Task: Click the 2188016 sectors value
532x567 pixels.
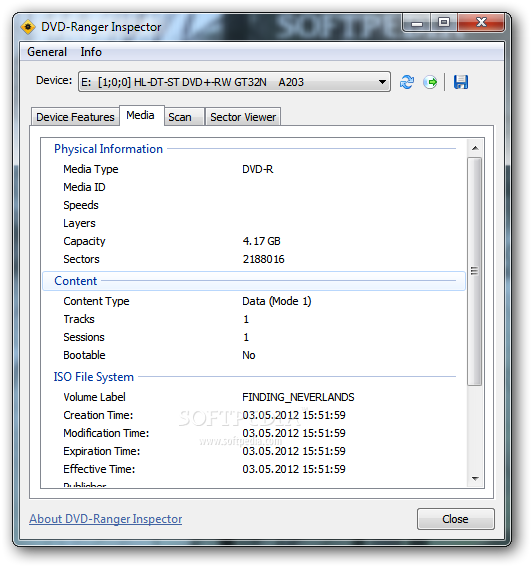Action: click(x=264, y=259)
